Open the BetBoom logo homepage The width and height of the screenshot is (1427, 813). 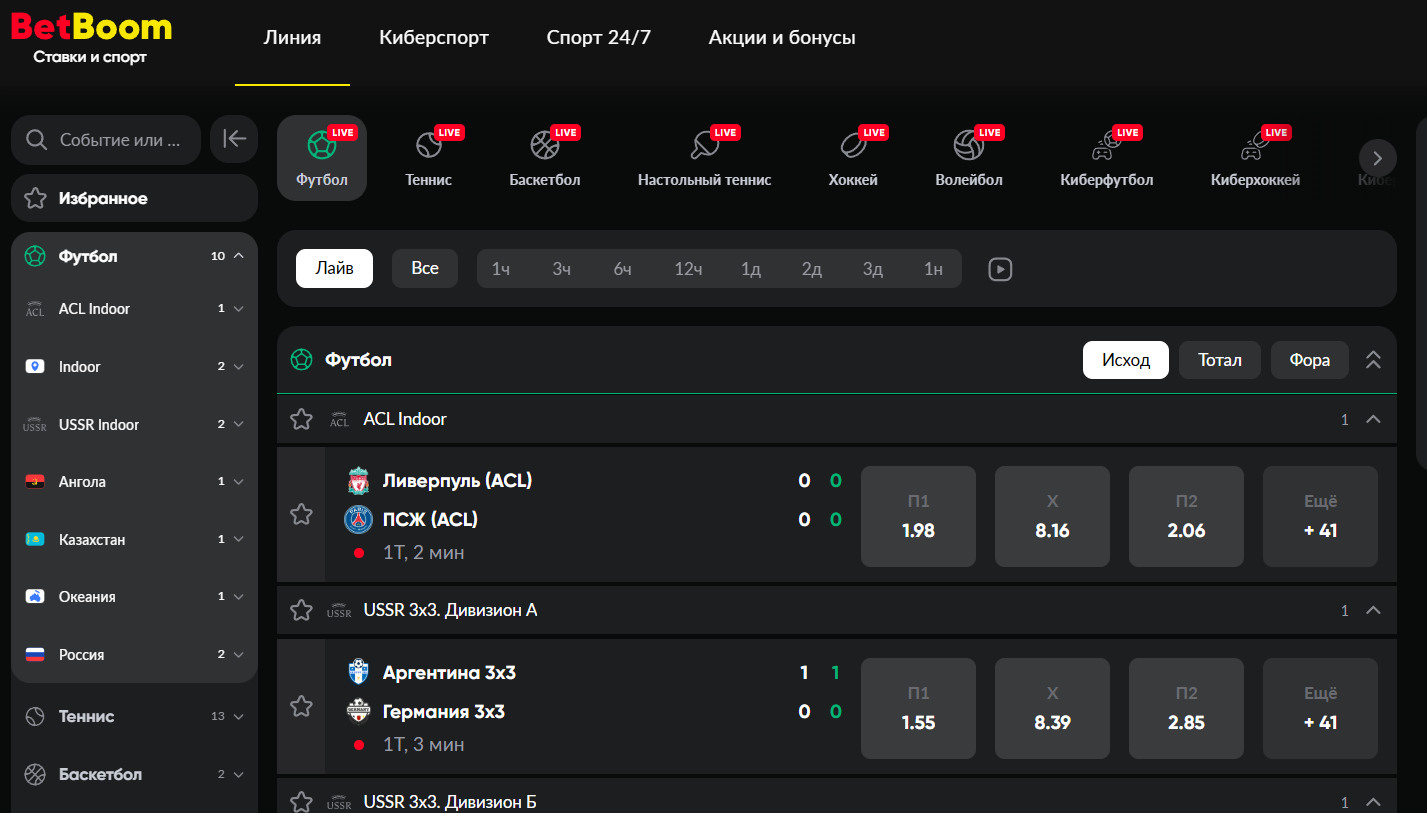click(x=91, y=38)
